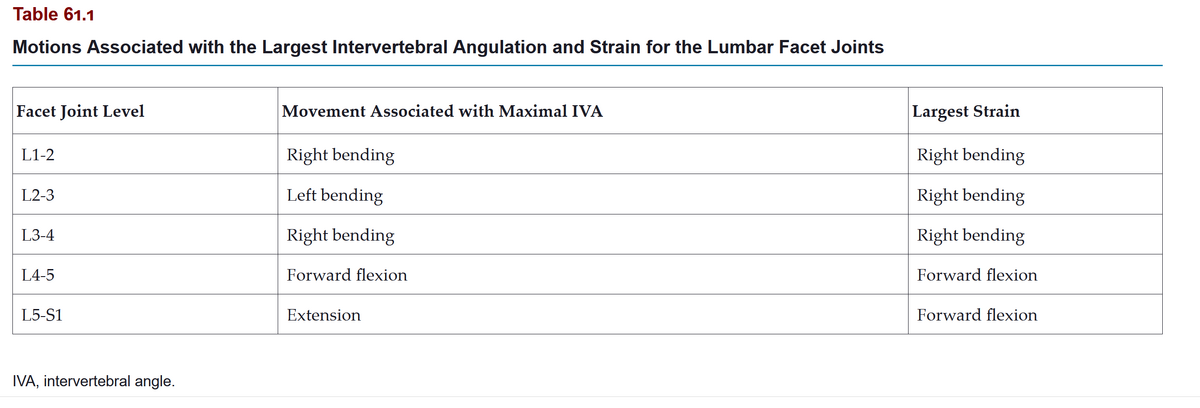Select the "Left bending" cell
Image resolution: width=1200 pixels, height=408 pixels.
[x=334, y=195]
